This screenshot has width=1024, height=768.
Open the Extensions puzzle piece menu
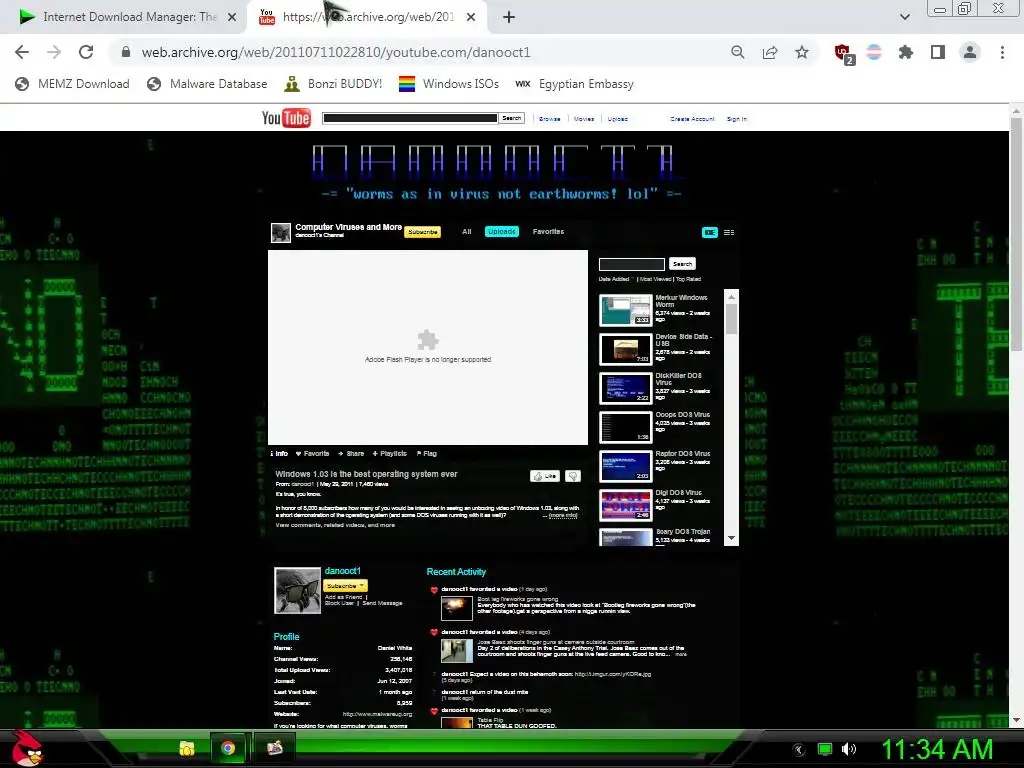point(906,52)
